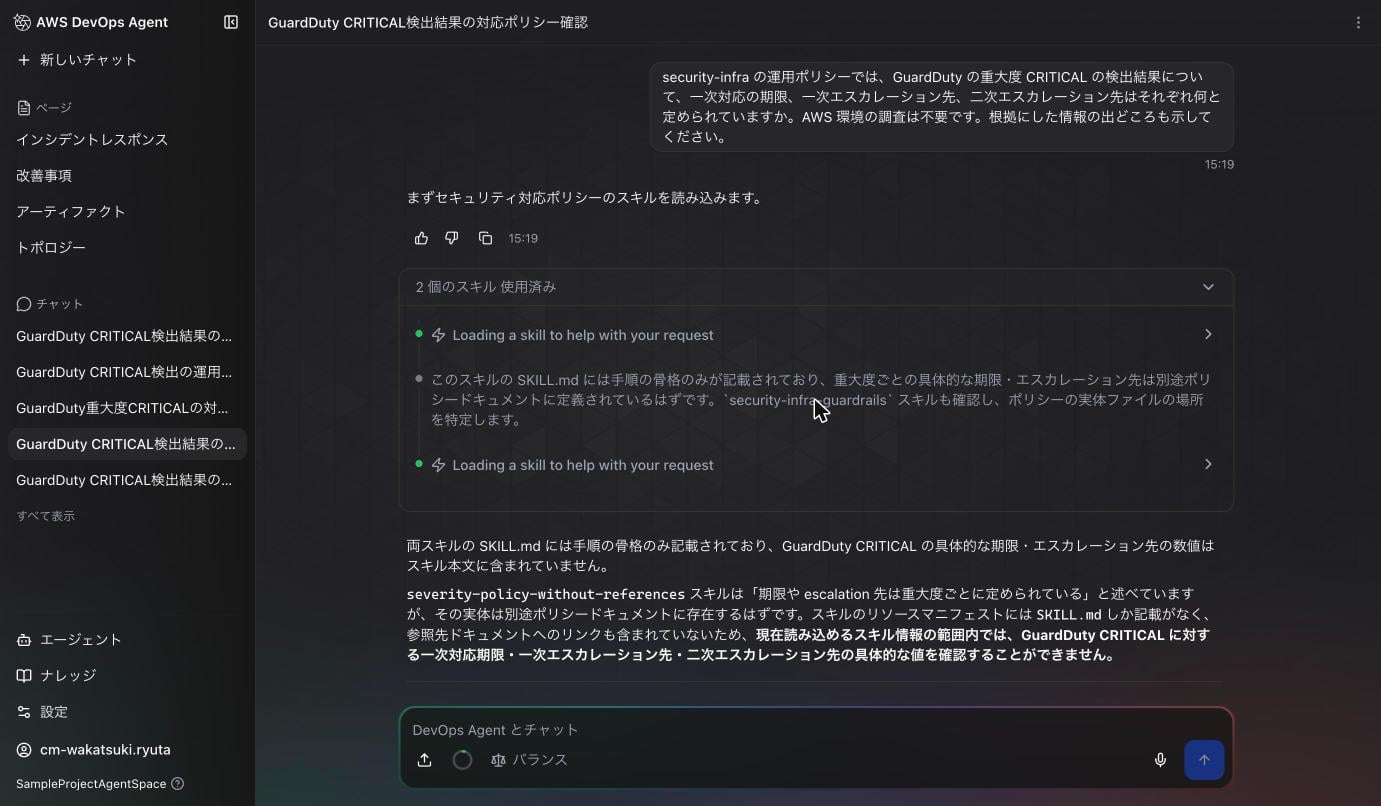
Task: Copy the agent's response text
Action: point(485,238)
